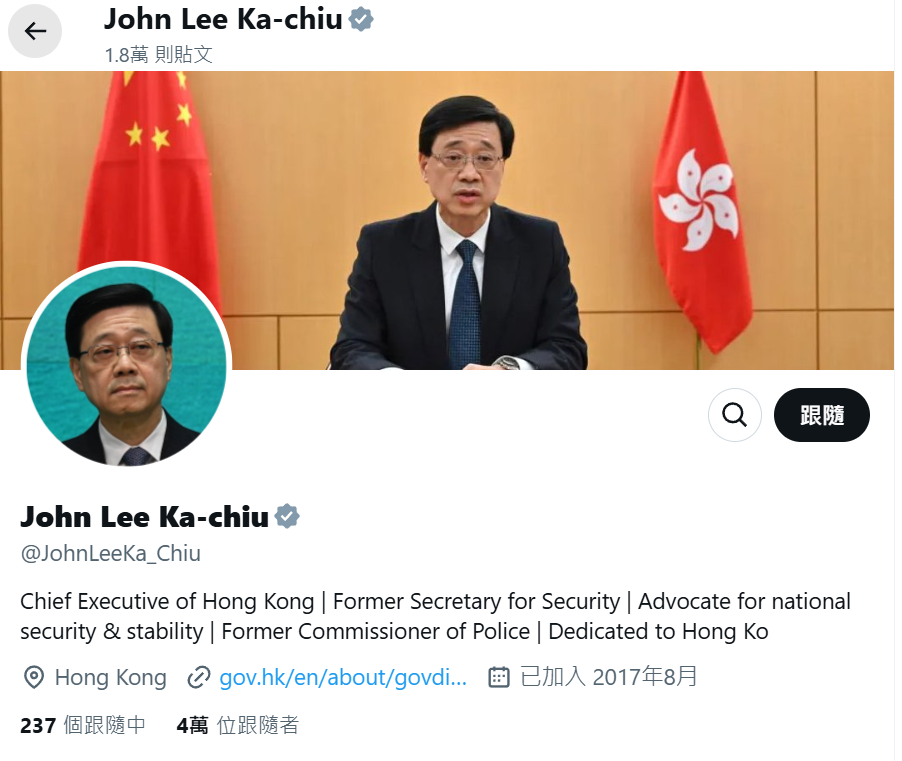
Task: Click the bio text starting Chief Executive
Action: [435, 616]
